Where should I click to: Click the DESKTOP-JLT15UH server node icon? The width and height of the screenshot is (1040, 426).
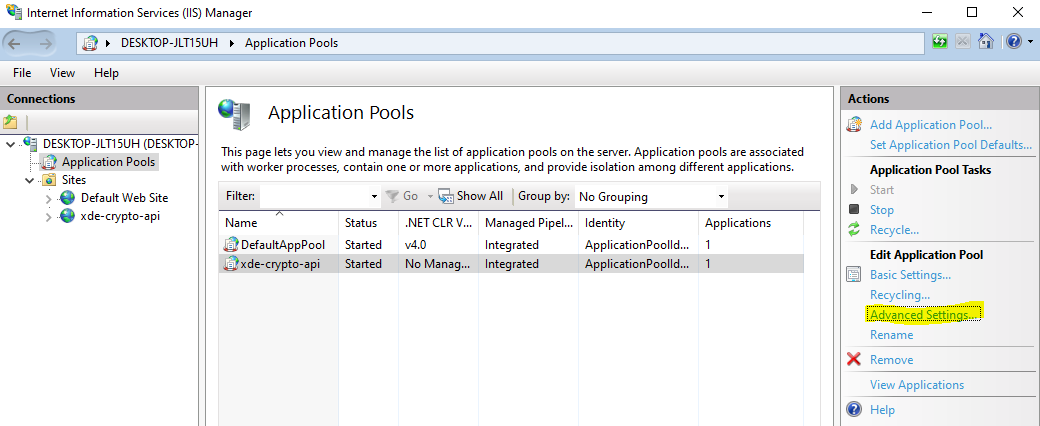pyautogui.click(x=30, y=142)
